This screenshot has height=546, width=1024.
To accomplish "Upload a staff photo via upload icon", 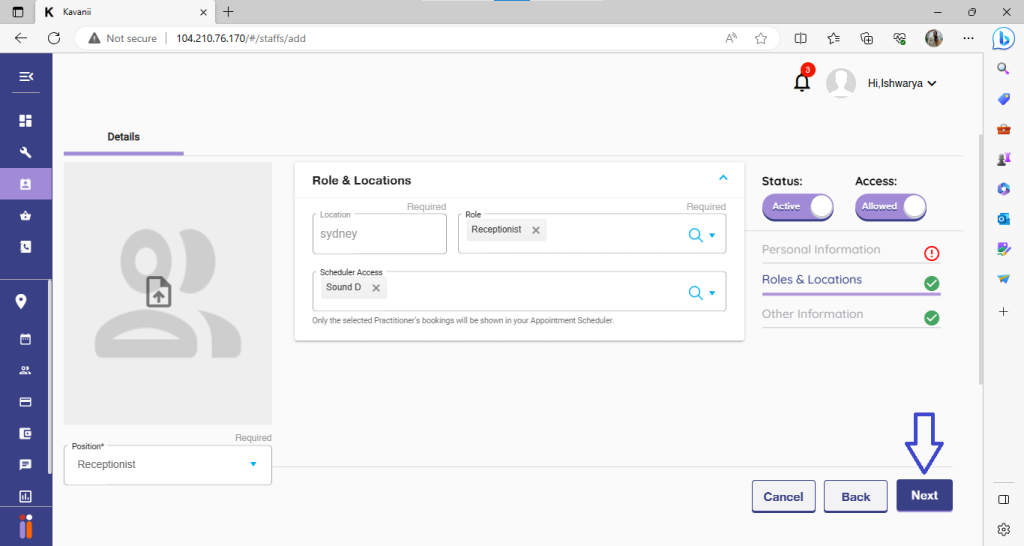I will [160, 292].
